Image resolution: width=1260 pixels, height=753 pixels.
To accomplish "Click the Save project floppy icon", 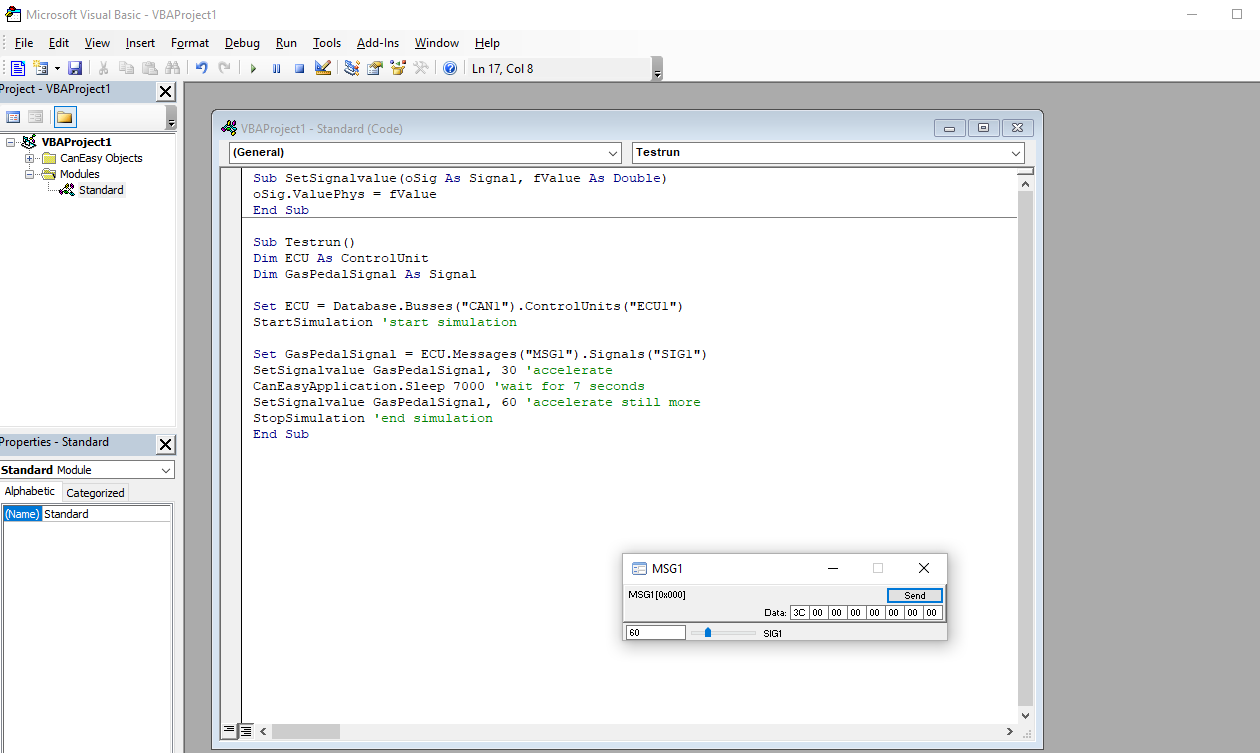I will pos(75,68).
